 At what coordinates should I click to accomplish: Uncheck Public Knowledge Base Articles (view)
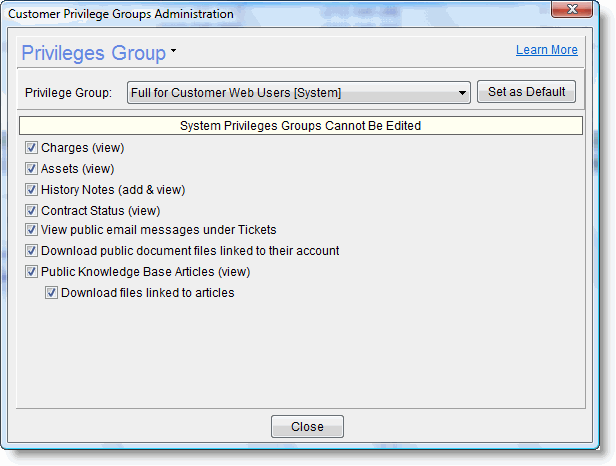(32, 272)
